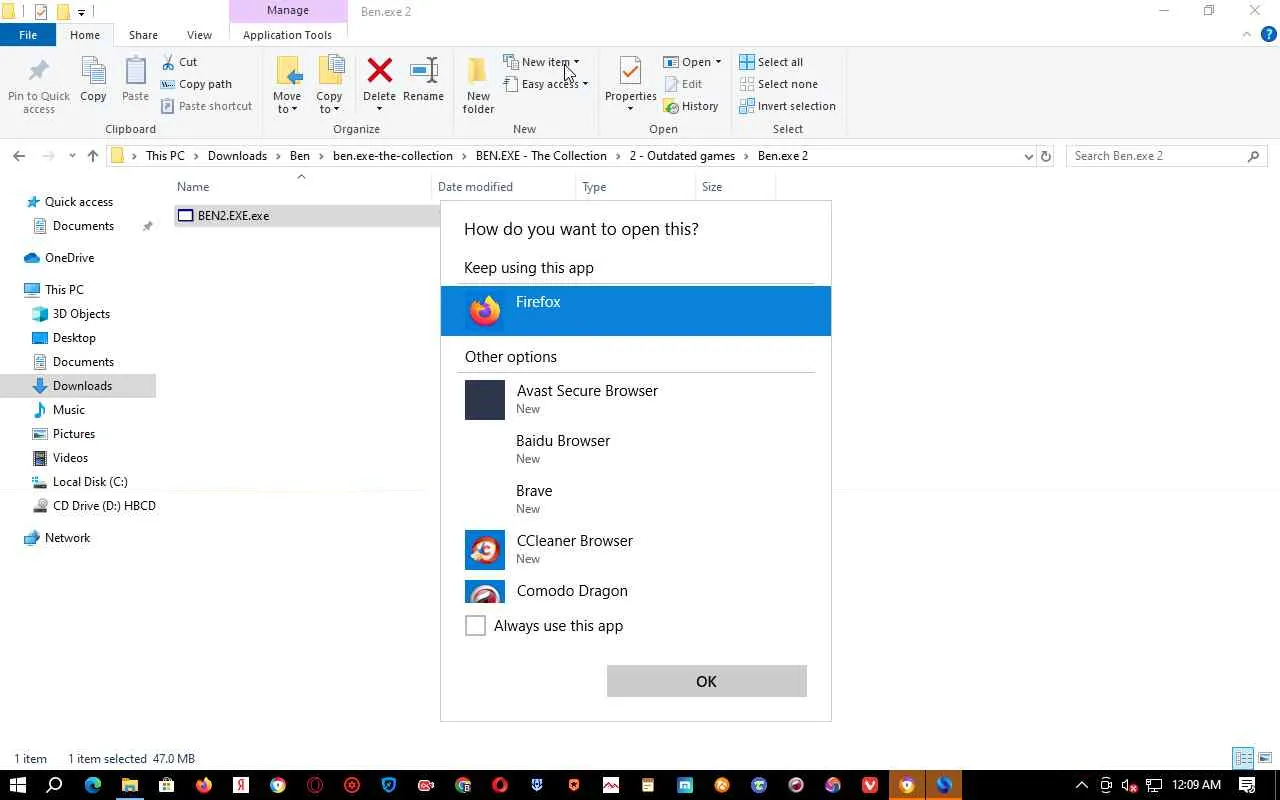The image size is (1280, 800).
Task: Click the ben.exe-the-collection breadcrumb segment
Action: pos(393,156)
